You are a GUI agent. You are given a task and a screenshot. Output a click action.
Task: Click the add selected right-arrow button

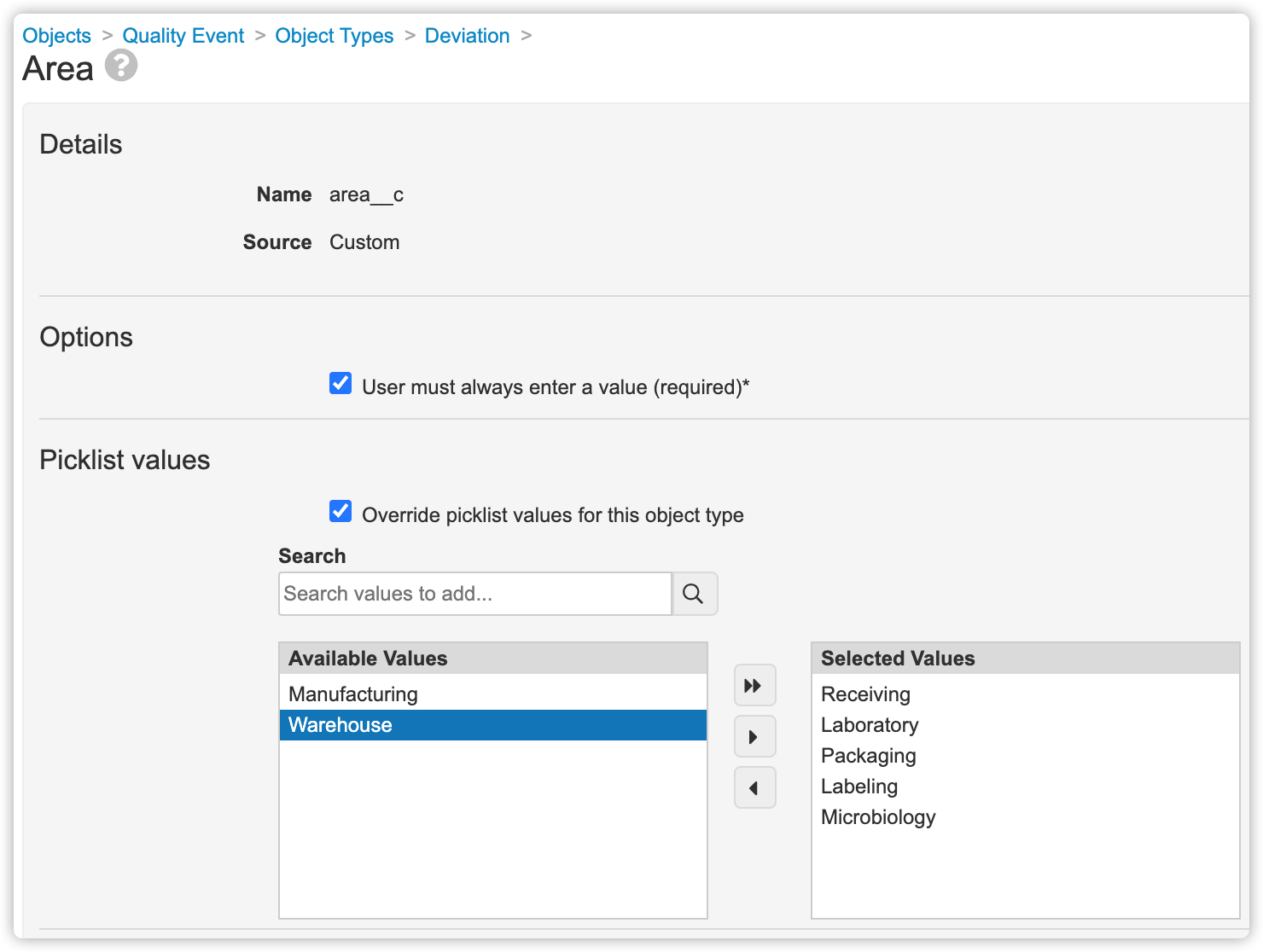754,736
